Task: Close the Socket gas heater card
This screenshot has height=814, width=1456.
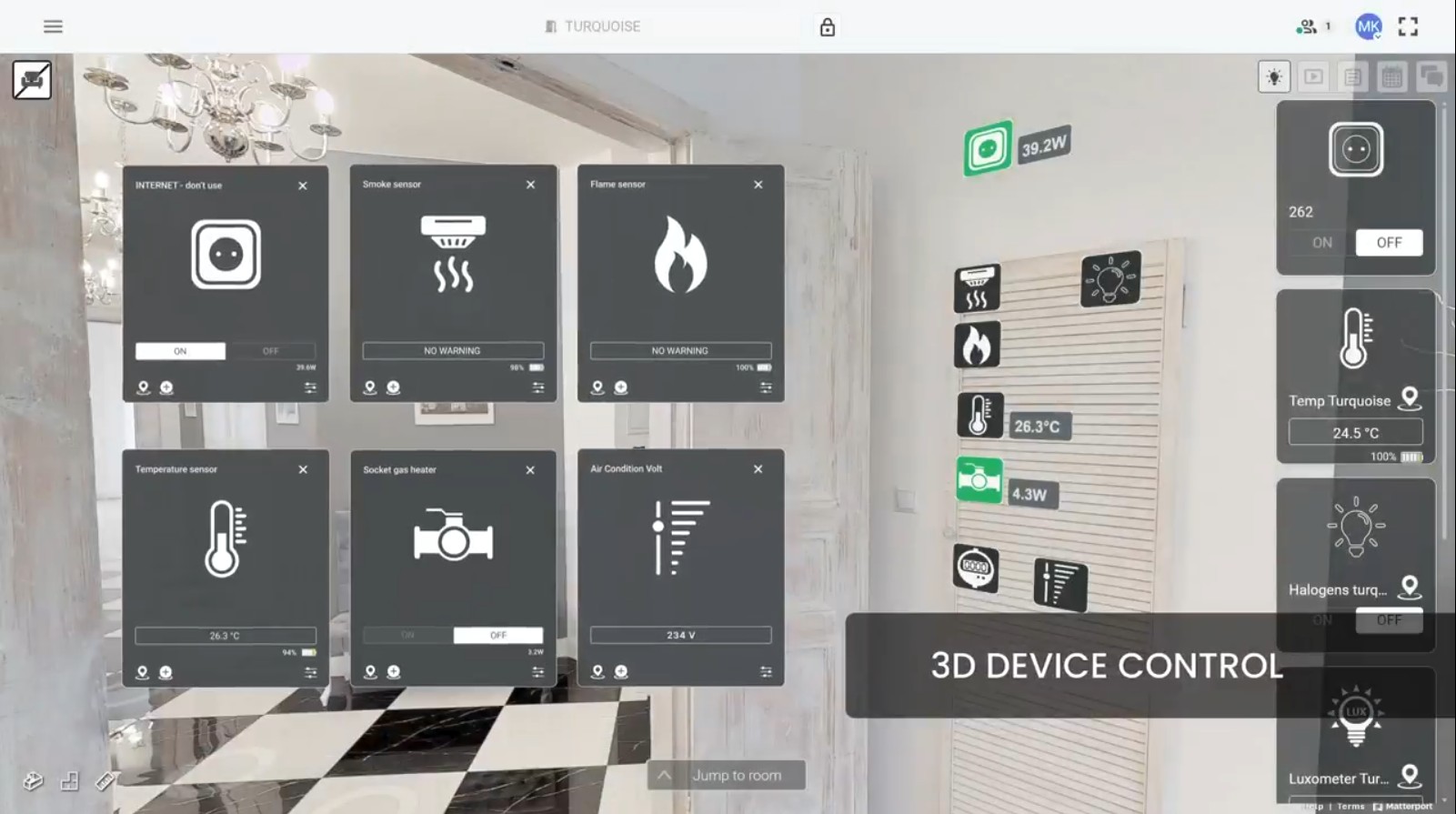Action: click(531, 470)
